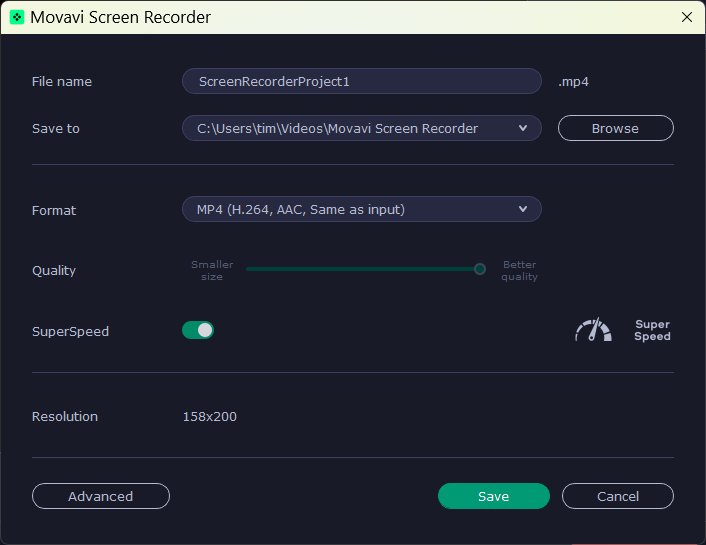Image resolution: width=706 pixels, height=545 pixels.
Task: Click the "Better quality" slider label
Action: pos(520,270)
